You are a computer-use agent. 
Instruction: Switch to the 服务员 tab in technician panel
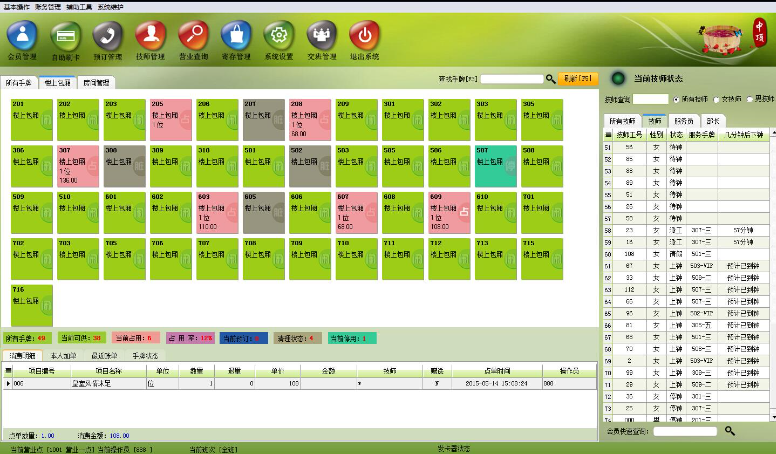[684, 121]
